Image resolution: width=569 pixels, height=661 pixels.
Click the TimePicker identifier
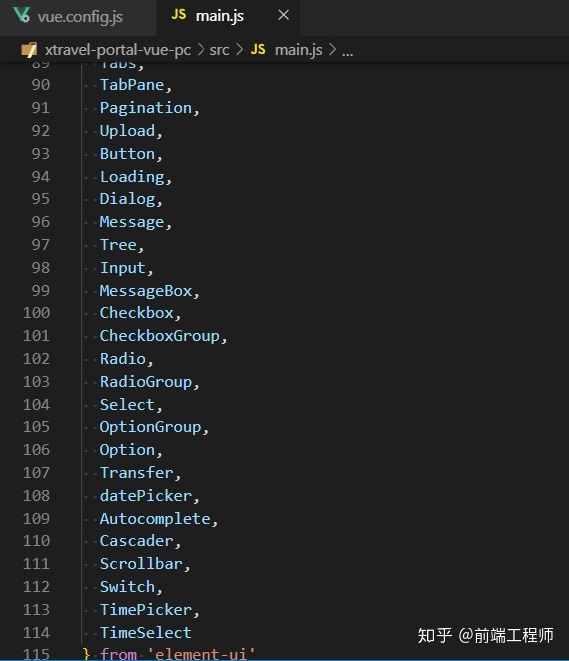tap(145, 610)
